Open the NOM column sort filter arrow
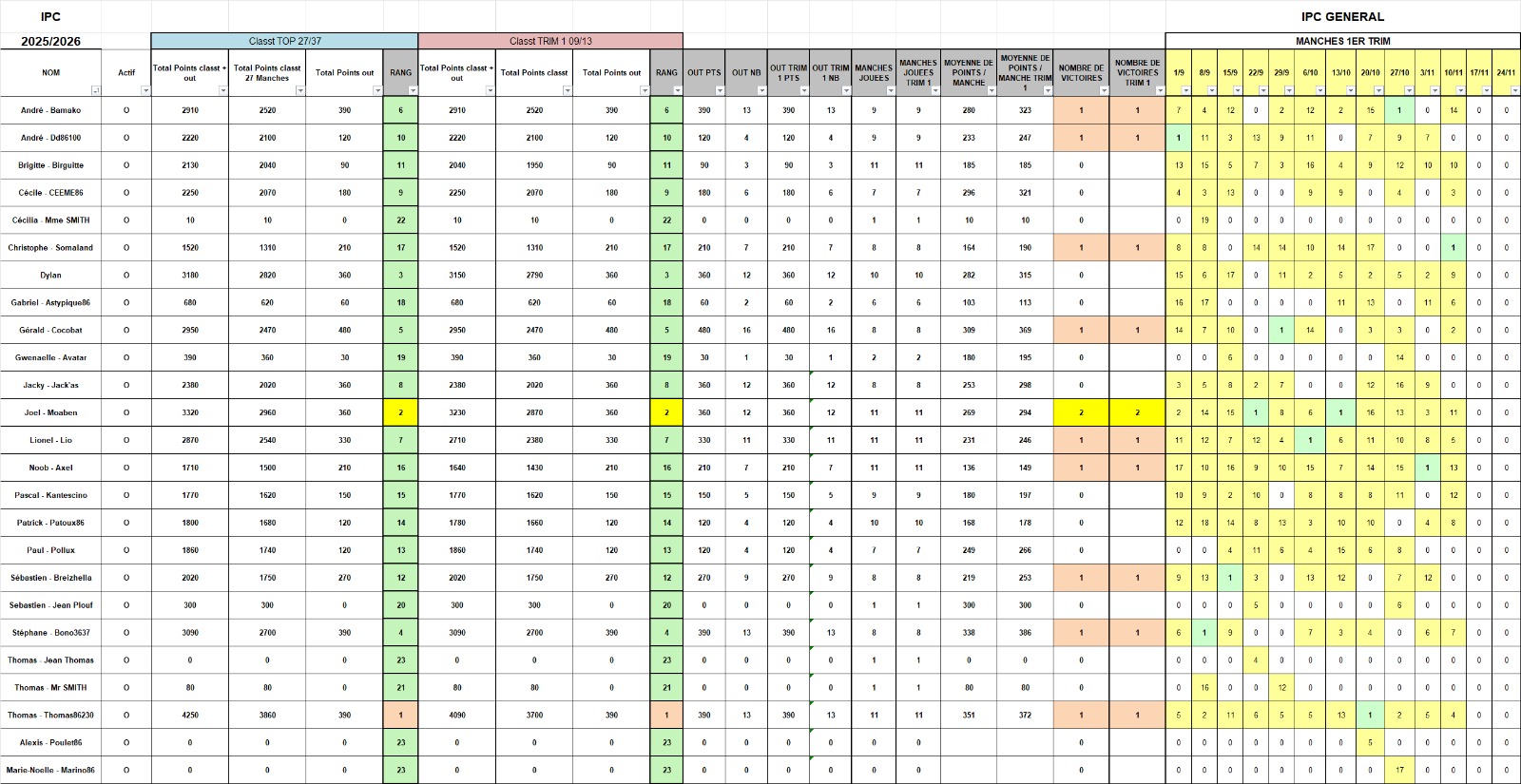This screenshot has height=784, width=1521. click(x=96, y=90)
